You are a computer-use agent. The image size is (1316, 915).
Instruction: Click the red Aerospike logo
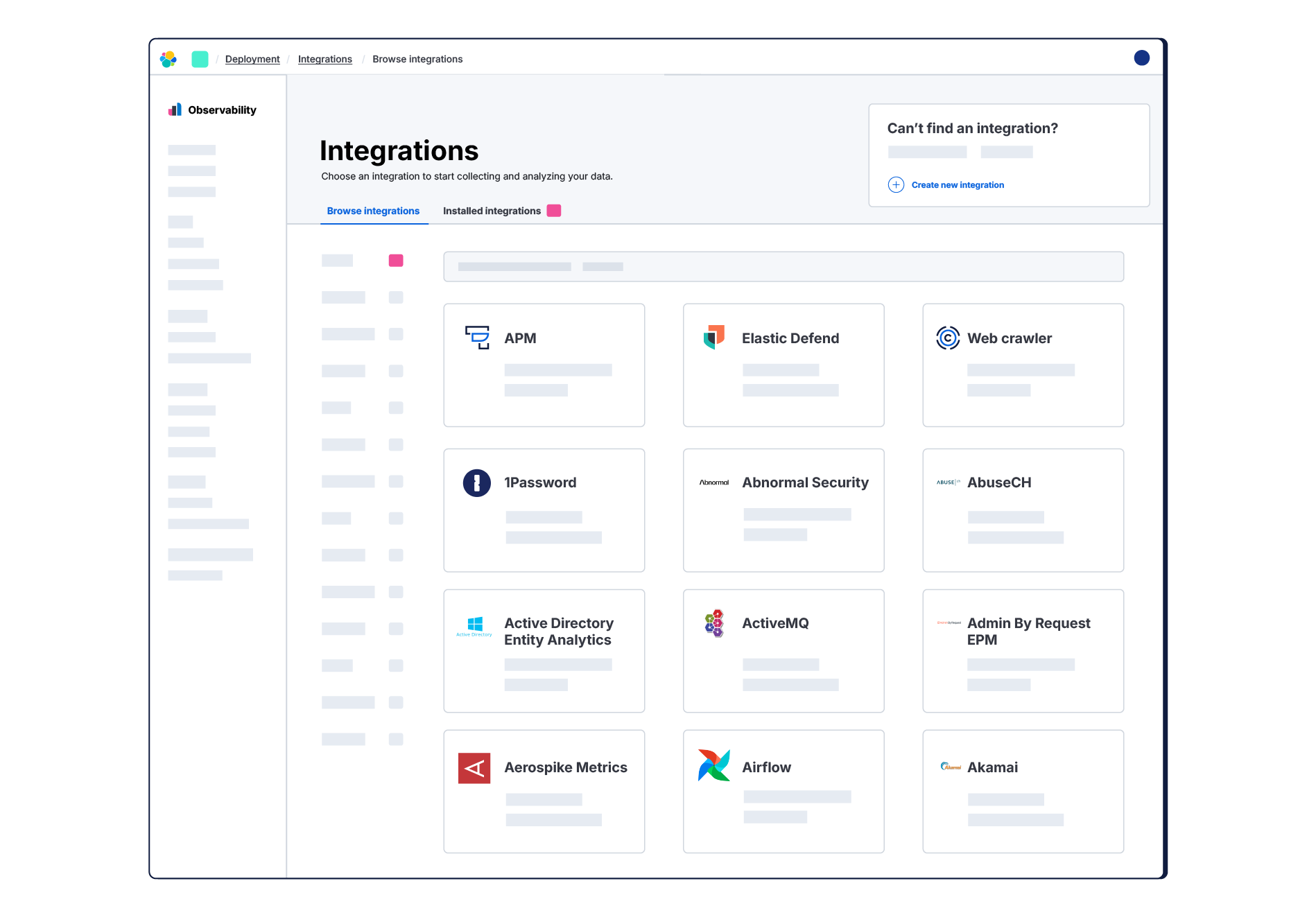point(474,768)
